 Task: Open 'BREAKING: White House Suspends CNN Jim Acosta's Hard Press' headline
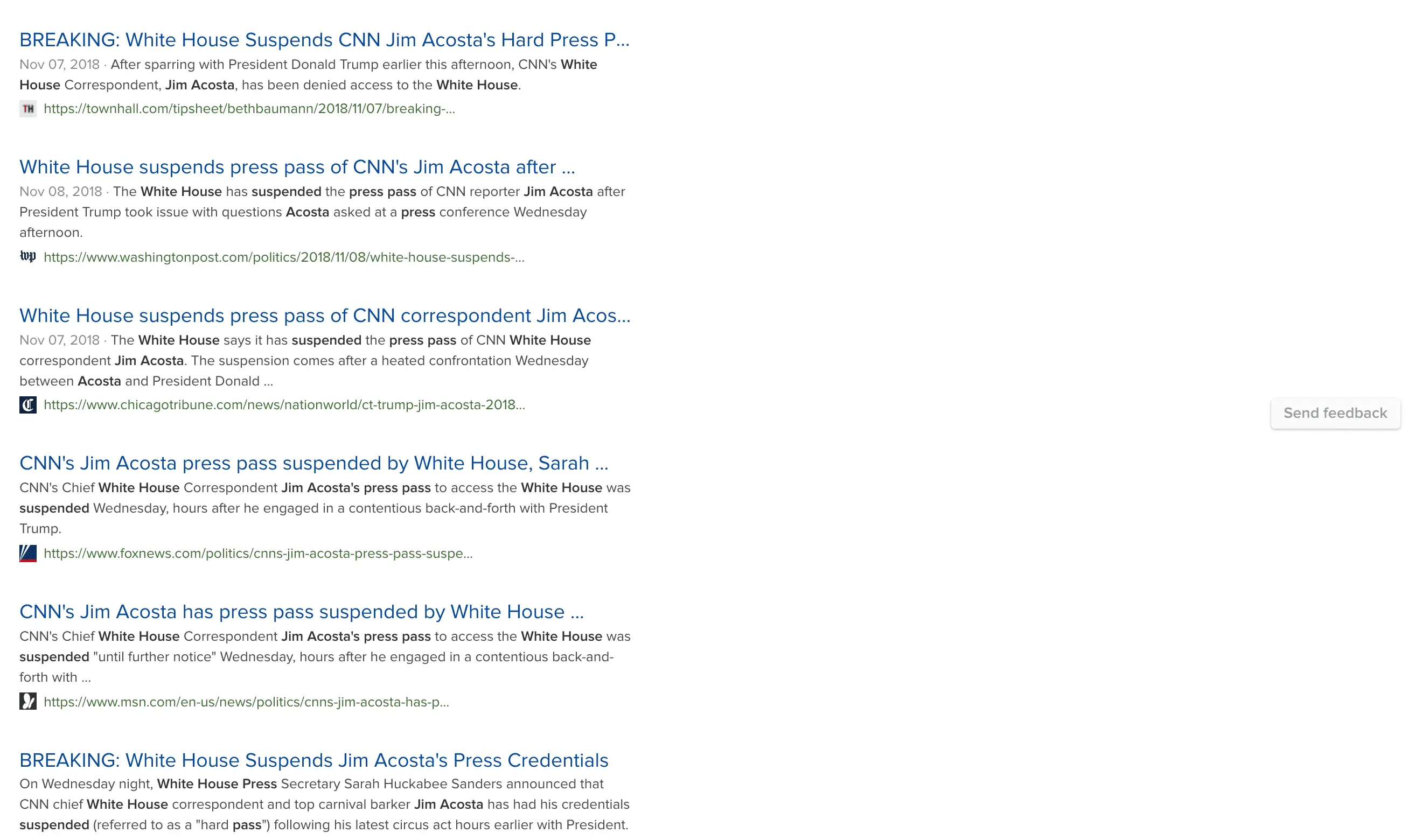pos(324,40)
